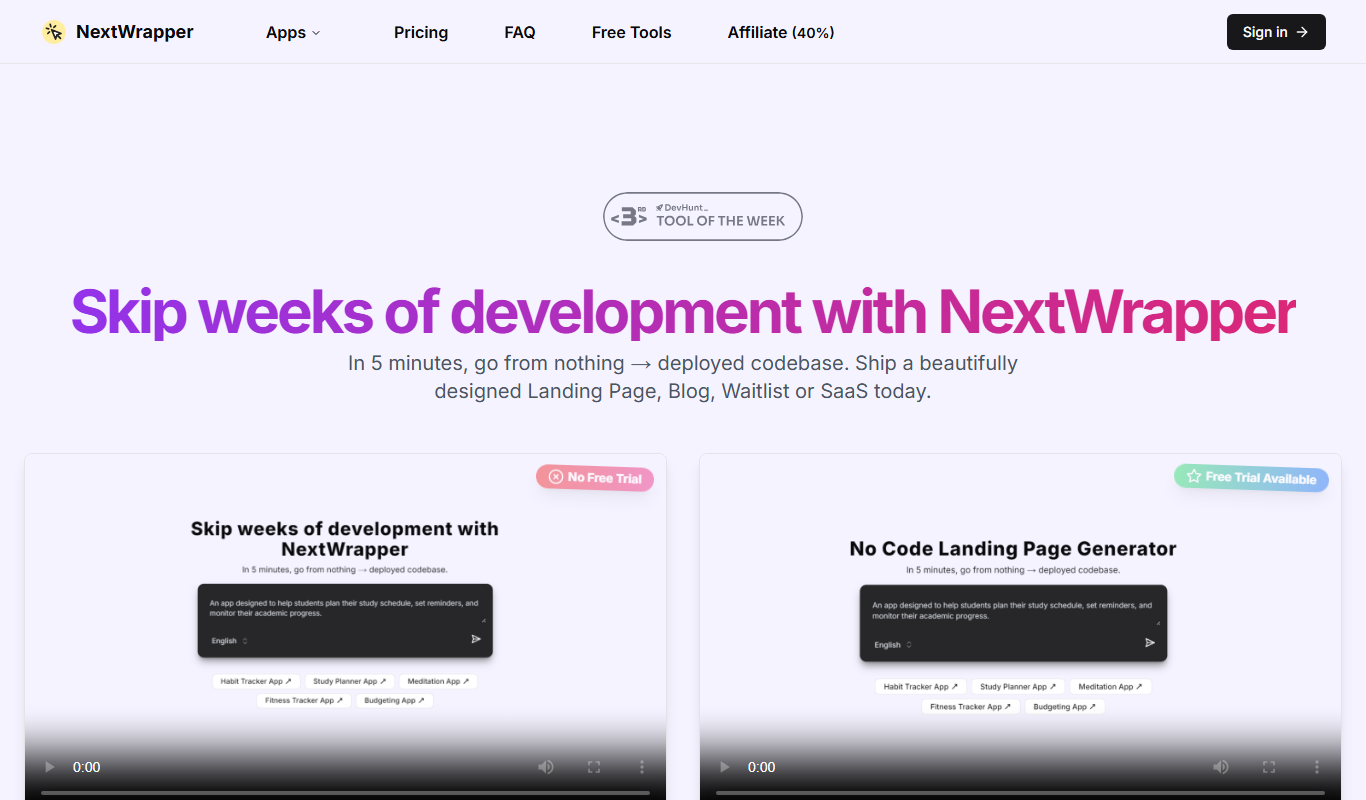Open English language selector in right video
1366x800 pixels.
[x=893, y=645]
